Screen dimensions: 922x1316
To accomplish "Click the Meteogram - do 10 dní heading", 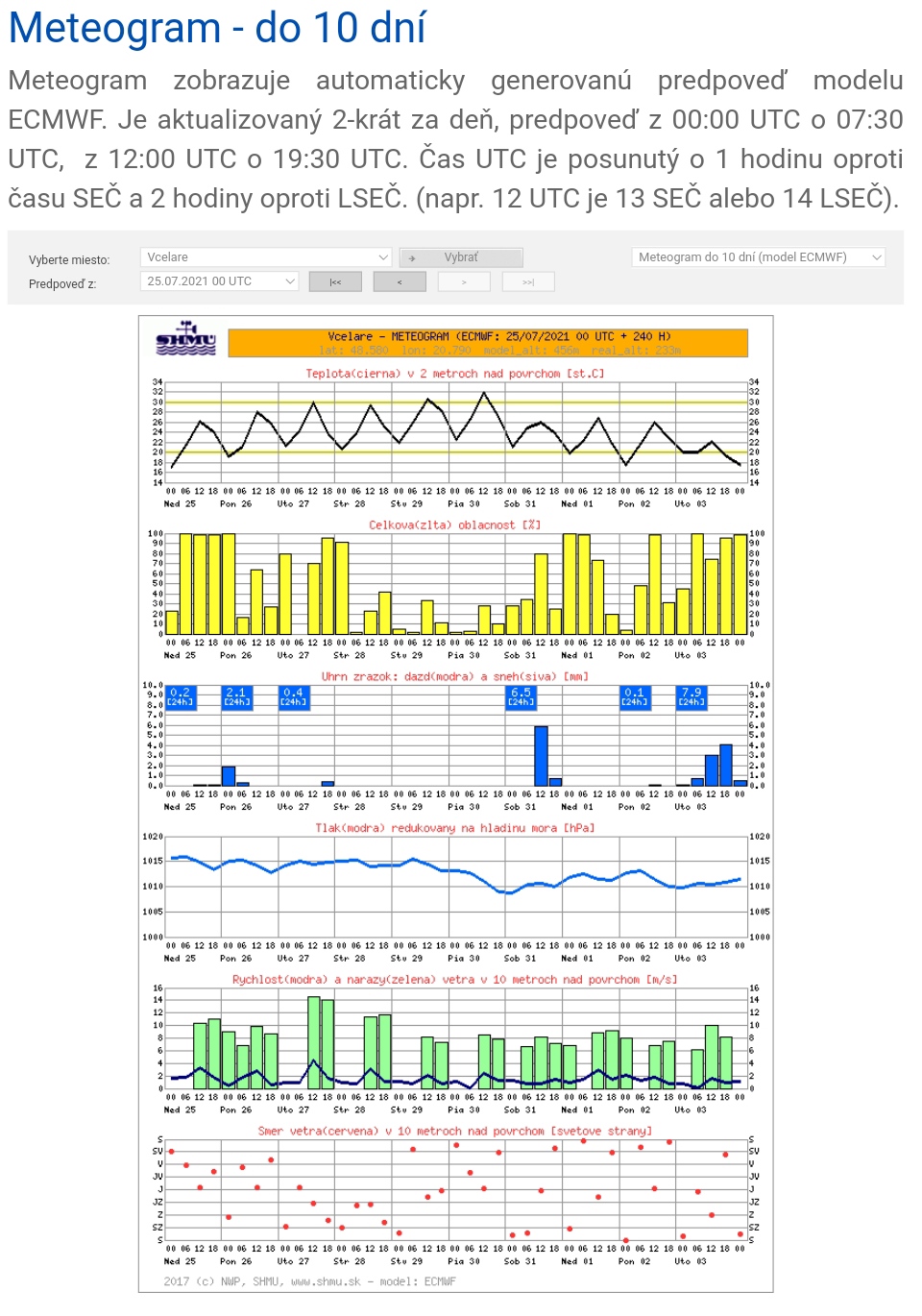I will click(x=217, y=28).
